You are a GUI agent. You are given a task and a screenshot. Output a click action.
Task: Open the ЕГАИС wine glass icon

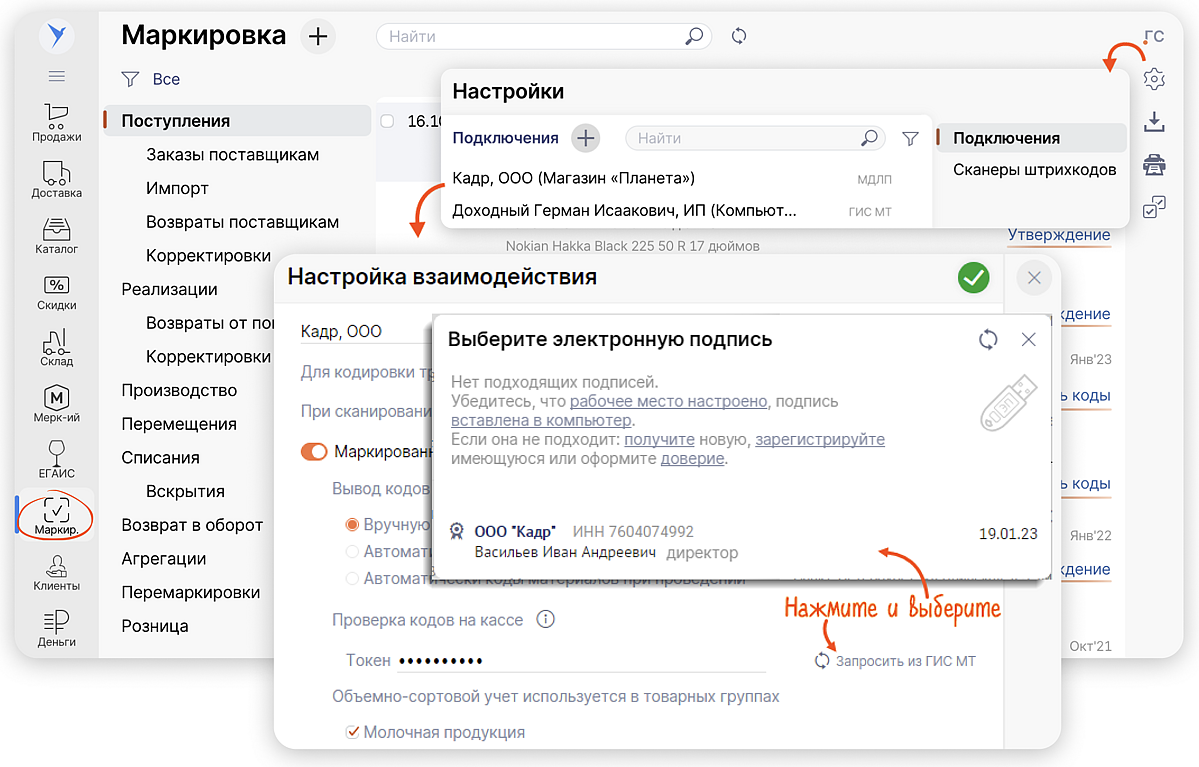coord(57,459)
